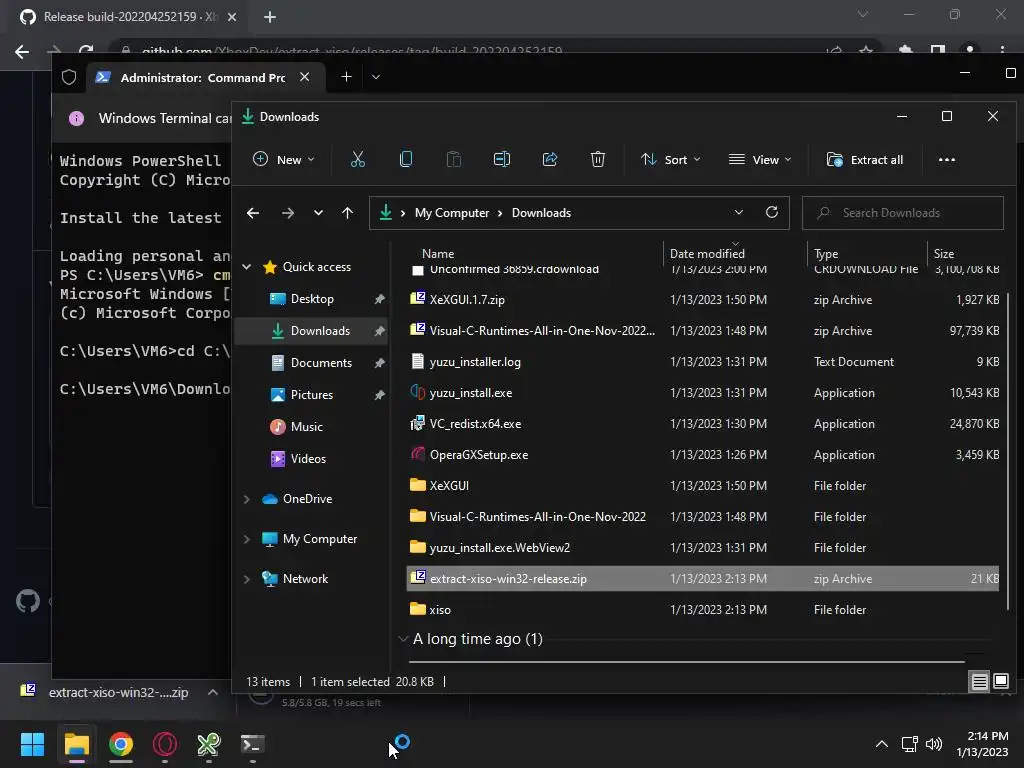Click the network icon in system tray
1024x768 pixels.
[x=909, y=744]
